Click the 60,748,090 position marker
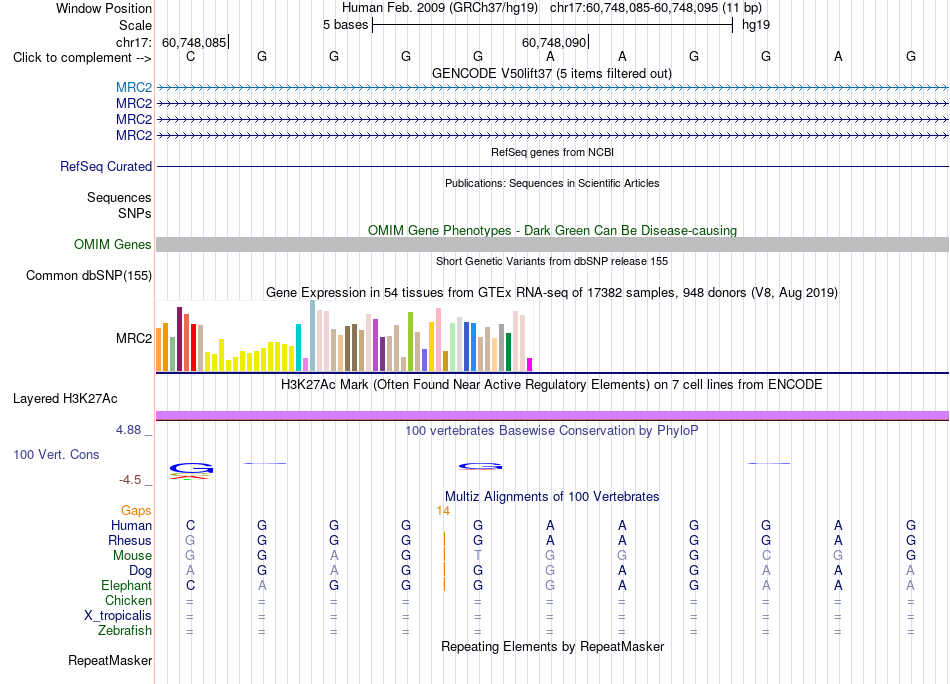950x684 pixels. point(554,42)
